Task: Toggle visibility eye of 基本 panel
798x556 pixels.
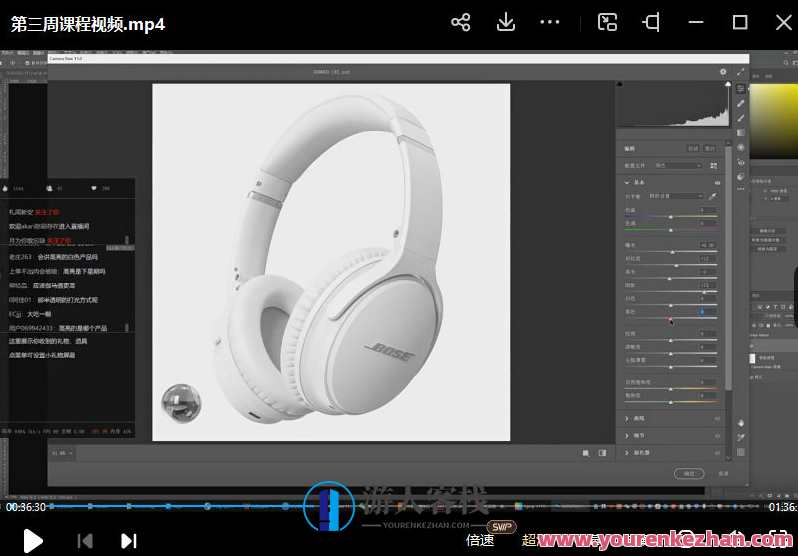Action: (717, 183)
